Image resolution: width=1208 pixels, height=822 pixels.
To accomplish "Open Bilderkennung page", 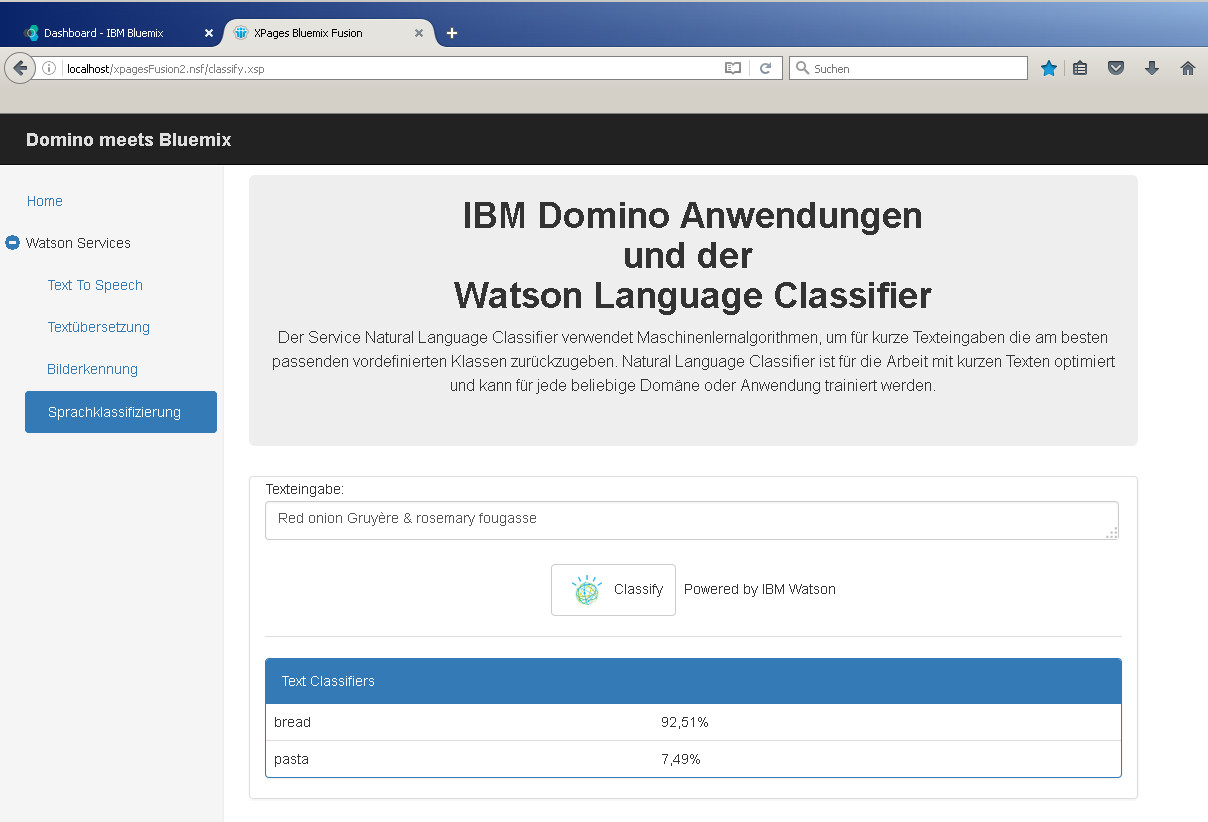I will pyautogui.click(x=92, y=369).
